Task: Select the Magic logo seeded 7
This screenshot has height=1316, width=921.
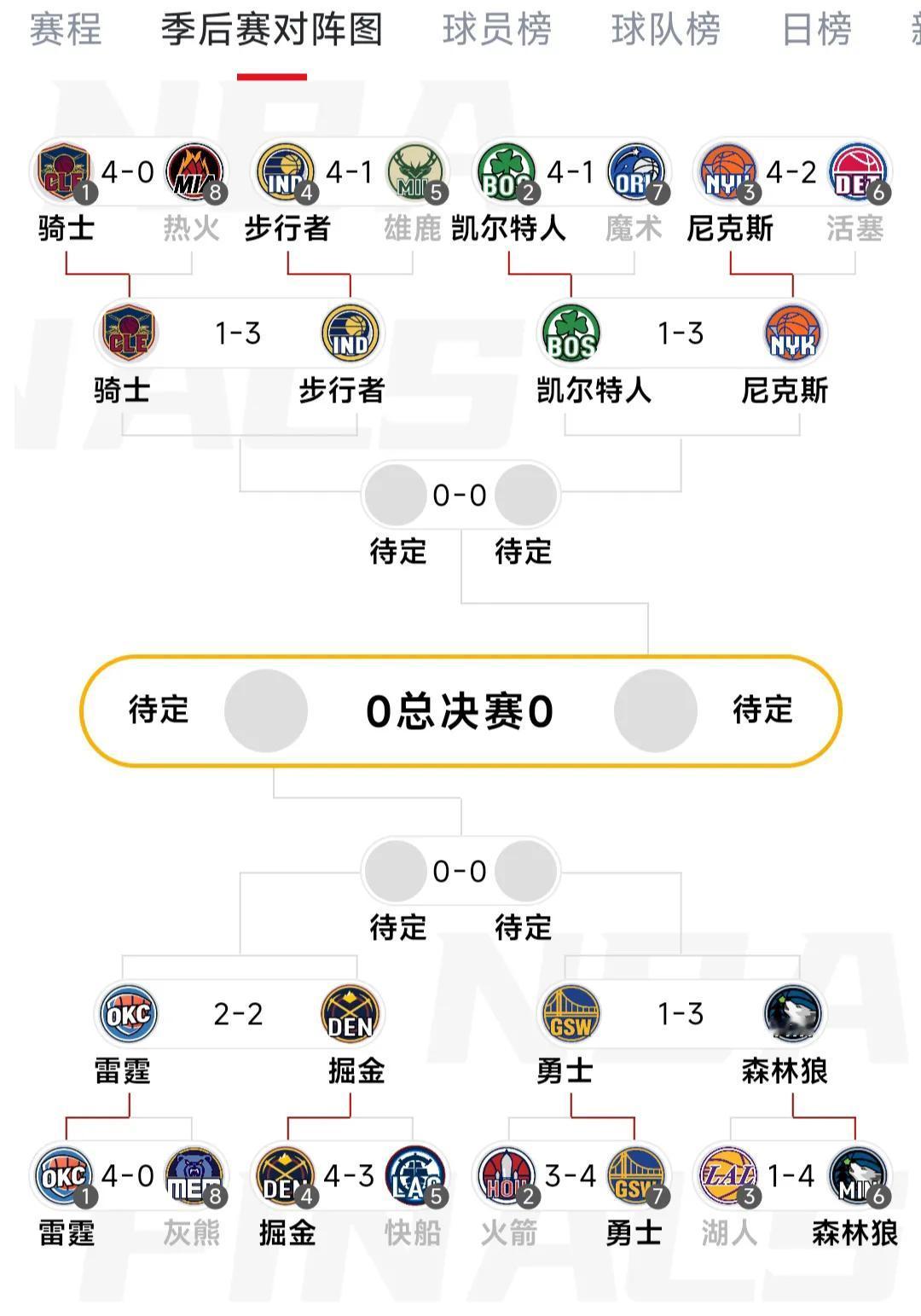Action: pyautogui.click(x=637, y=172)
